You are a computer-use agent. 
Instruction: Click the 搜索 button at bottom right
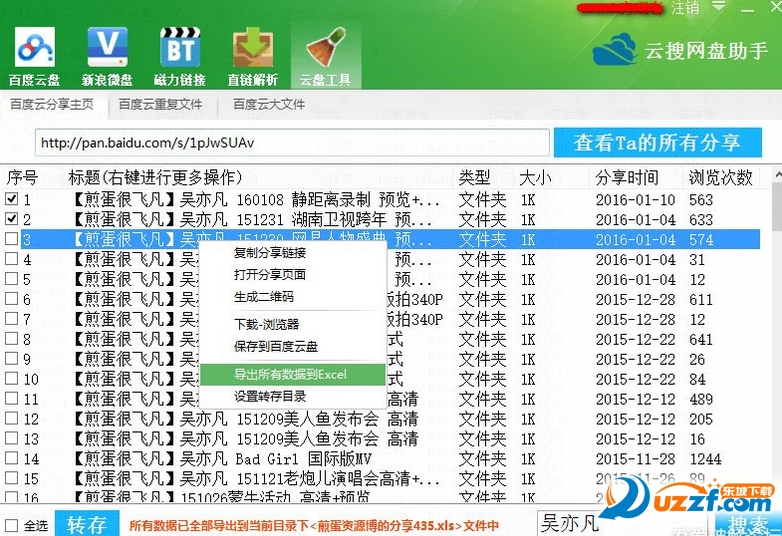pos(748,525)
